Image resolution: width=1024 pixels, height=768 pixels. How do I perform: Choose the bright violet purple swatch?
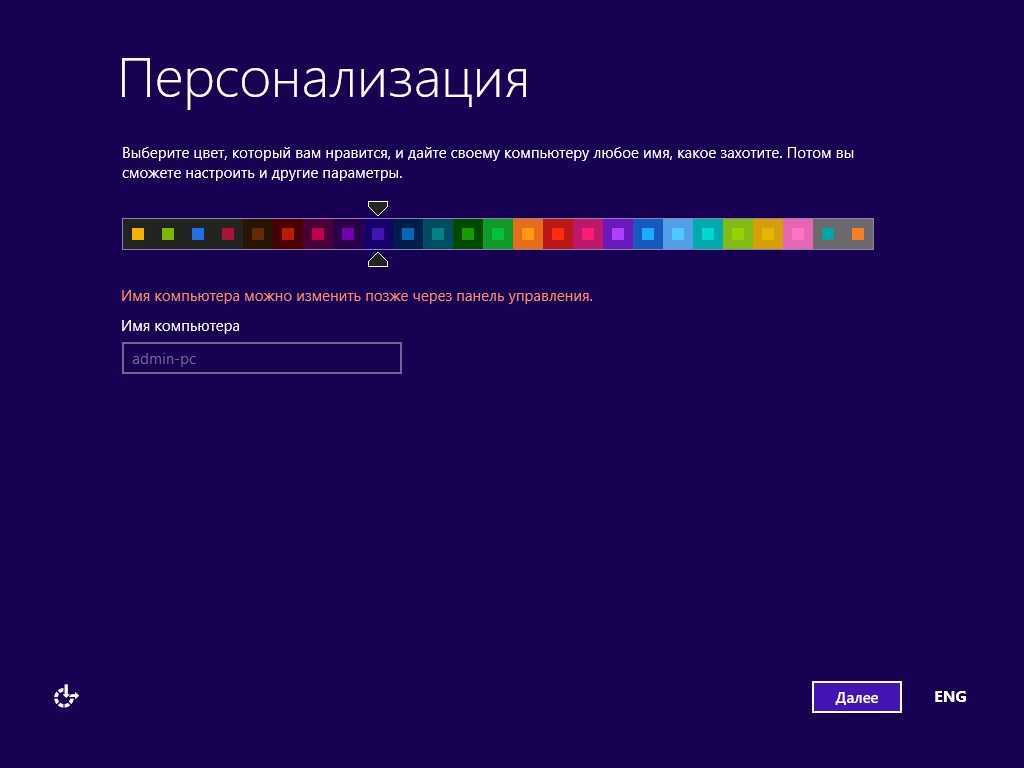[618, 234]
